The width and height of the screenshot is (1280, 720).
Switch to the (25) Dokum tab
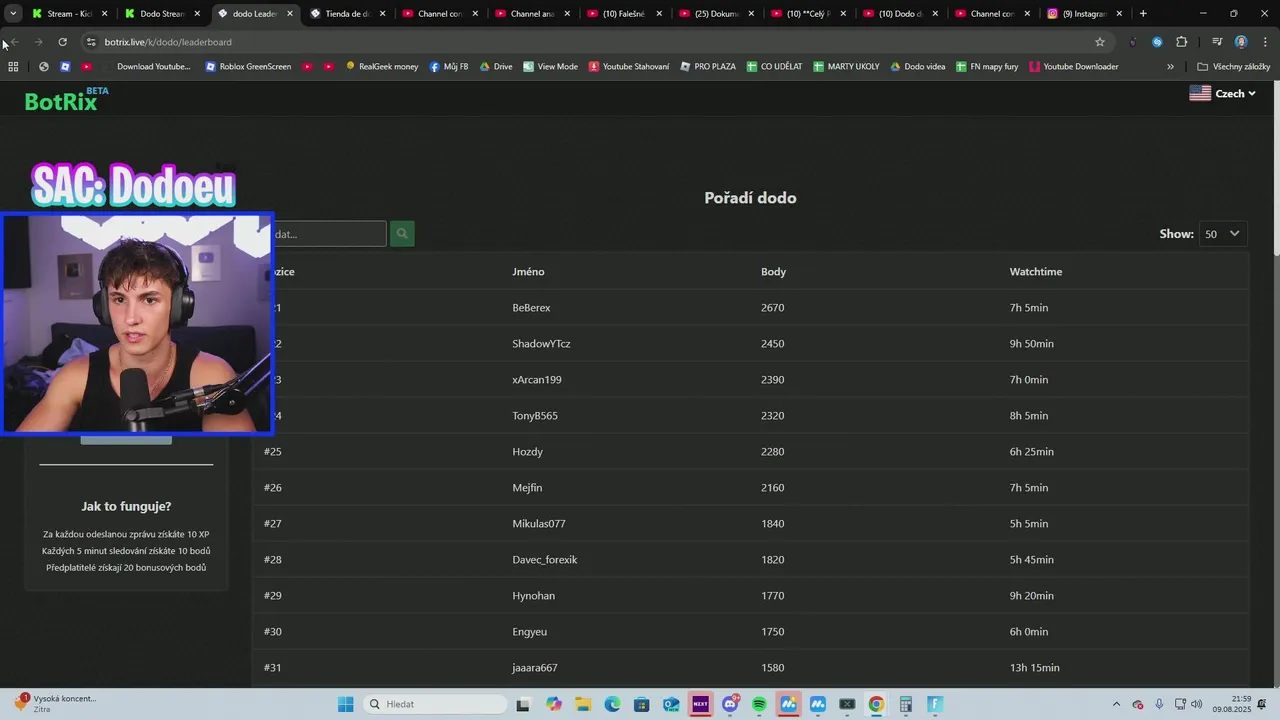coord(717,14)
